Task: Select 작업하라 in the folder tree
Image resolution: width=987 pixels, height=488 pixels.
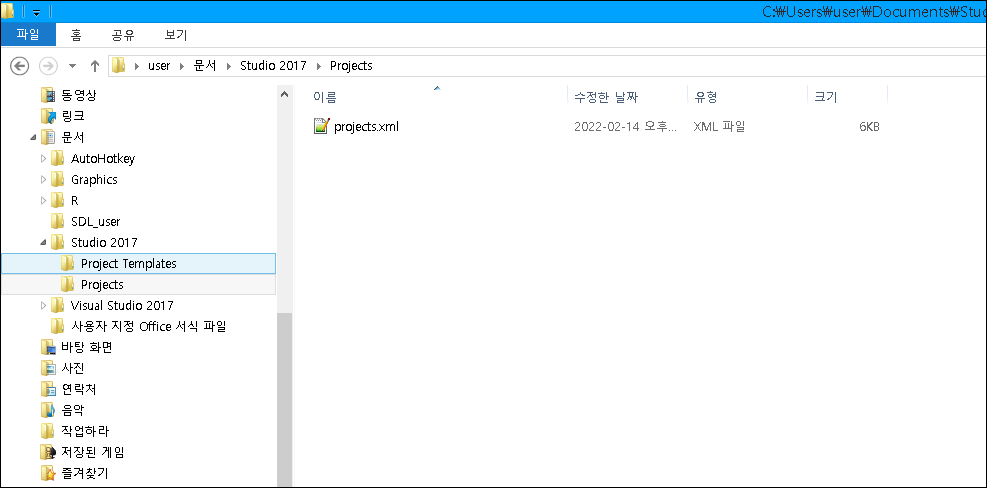Action: coord(85,431)
